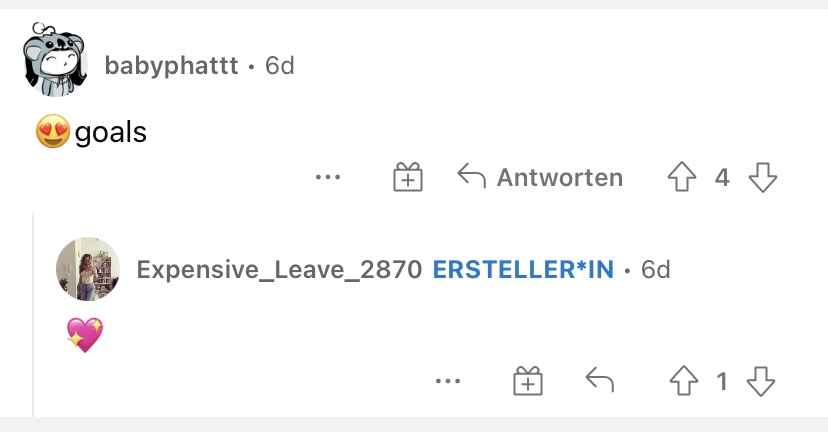Upvote the babyphattt "goals" comment
828x432 pixels.
(x=682, y=176)
